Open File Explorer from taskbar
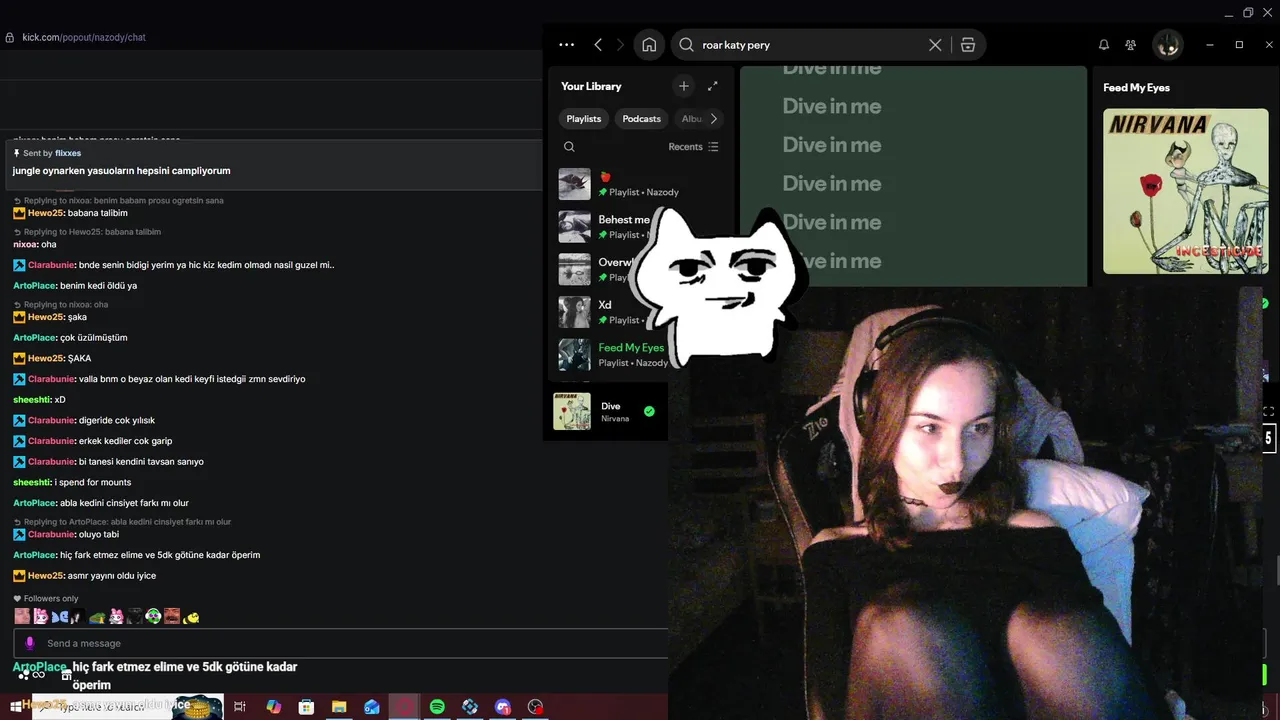The height and width of the screenshot is (720, 1280). coord(339,707)
